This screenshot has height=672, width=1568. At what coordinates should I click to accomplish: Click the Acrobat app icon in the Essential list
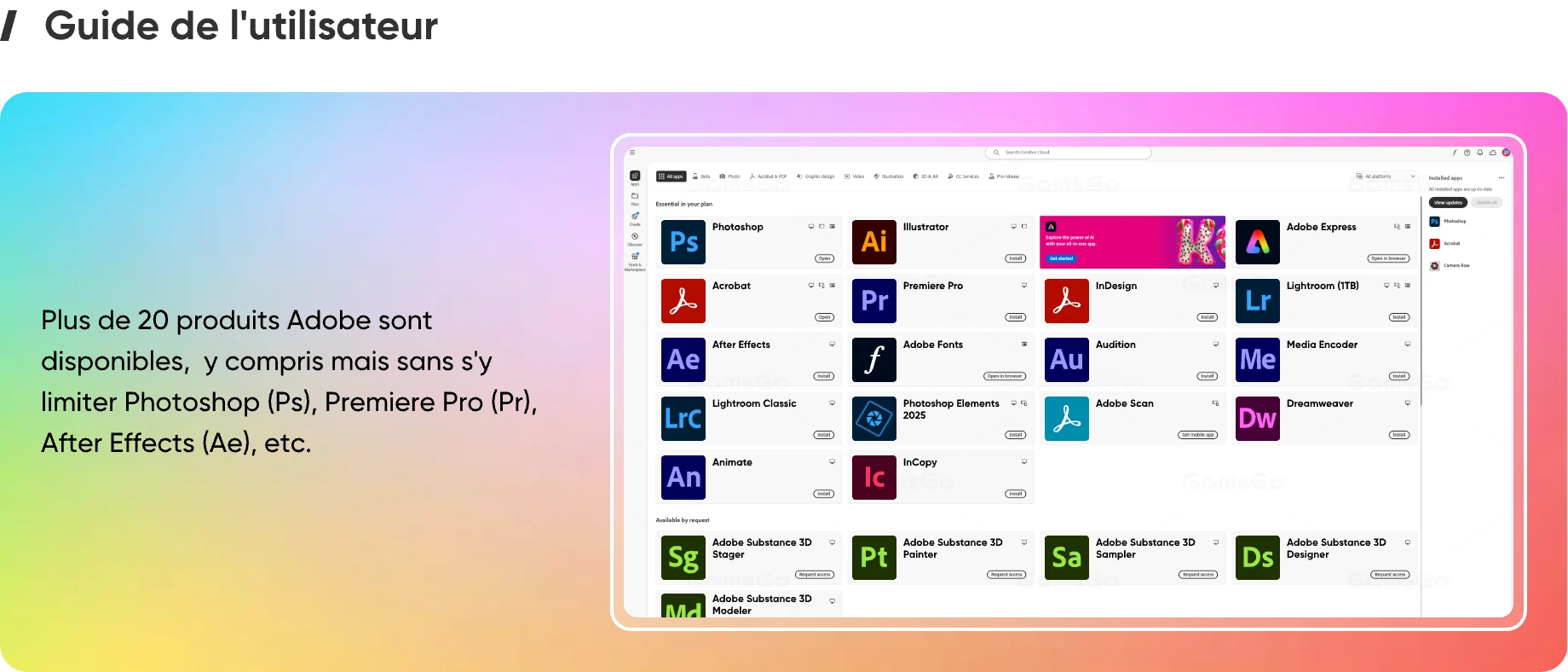pyautogui.click(x=683, y=301)
